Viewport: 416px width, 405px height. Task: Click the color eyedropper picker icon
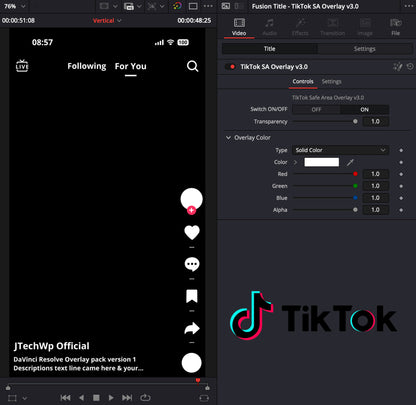[x=350, y=162]
